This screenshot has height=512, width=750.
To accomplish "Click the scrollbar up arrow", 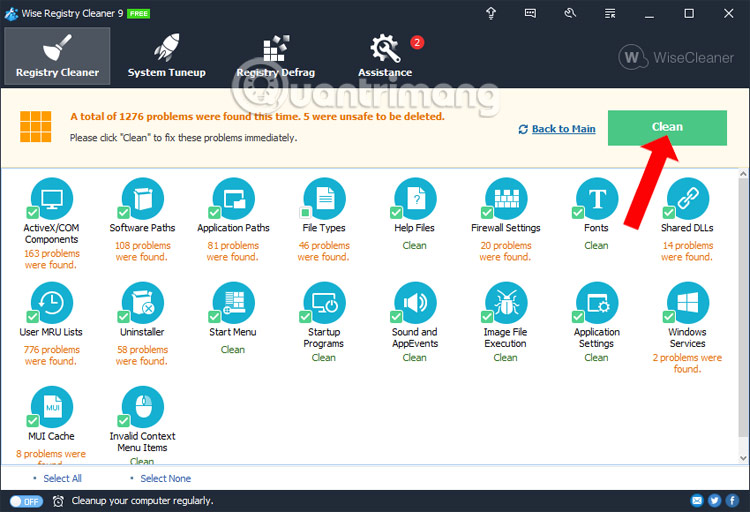I will click(743, 174).
